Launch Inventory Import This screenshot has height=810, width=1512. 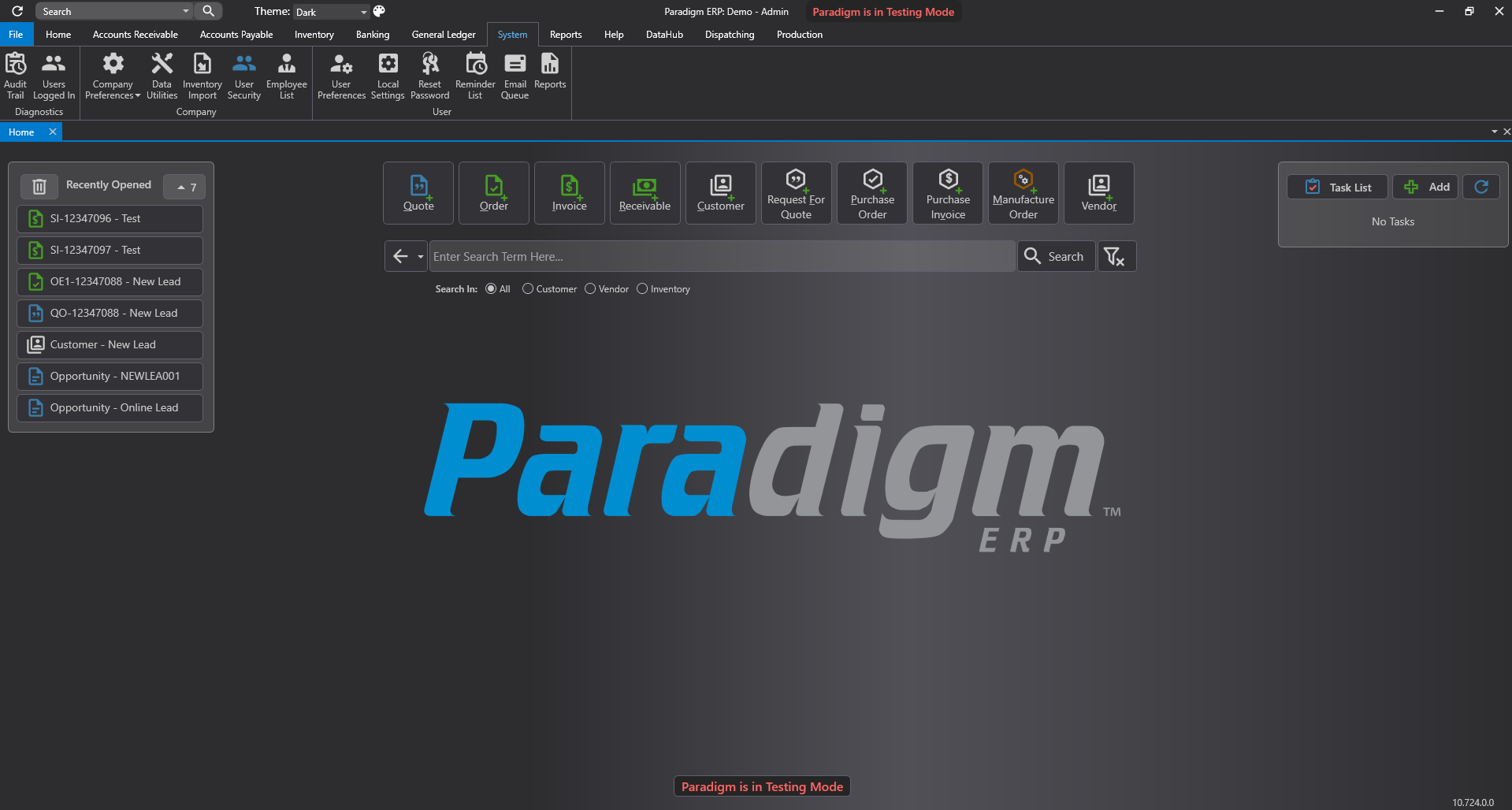coord(202,76)
